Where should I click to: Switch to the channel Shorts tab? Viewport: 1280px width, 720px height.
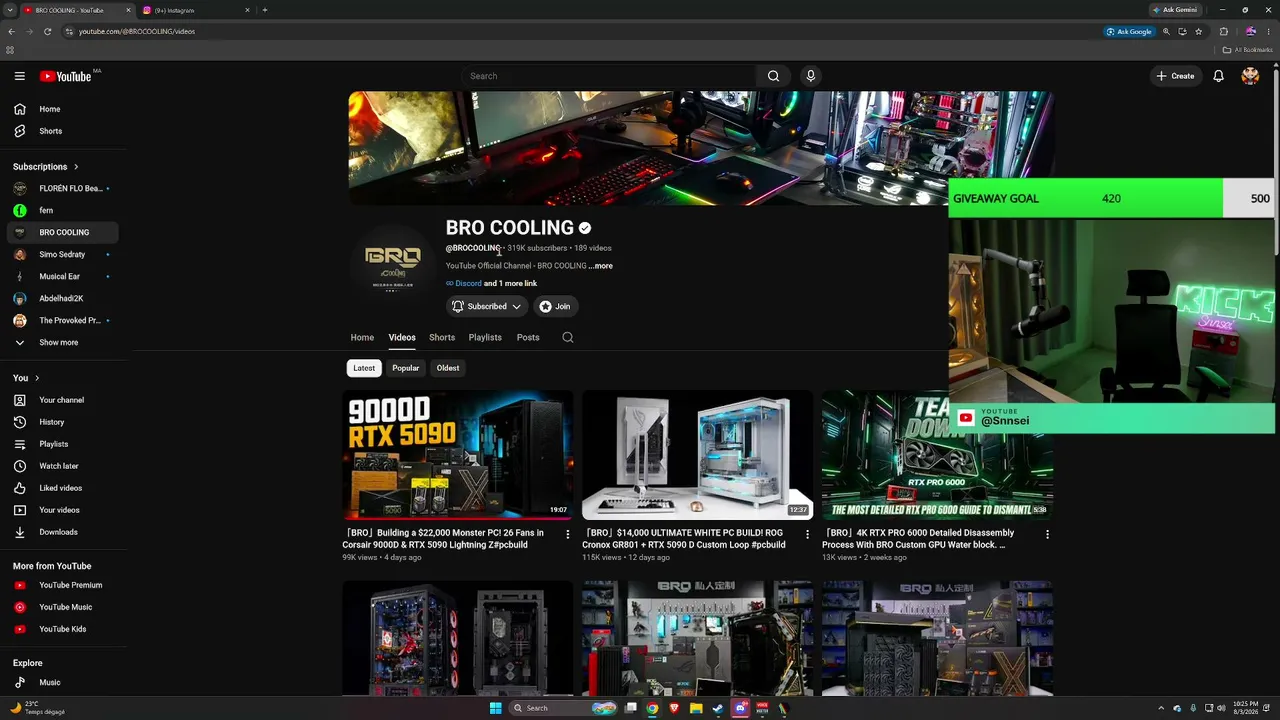point(442,337)
